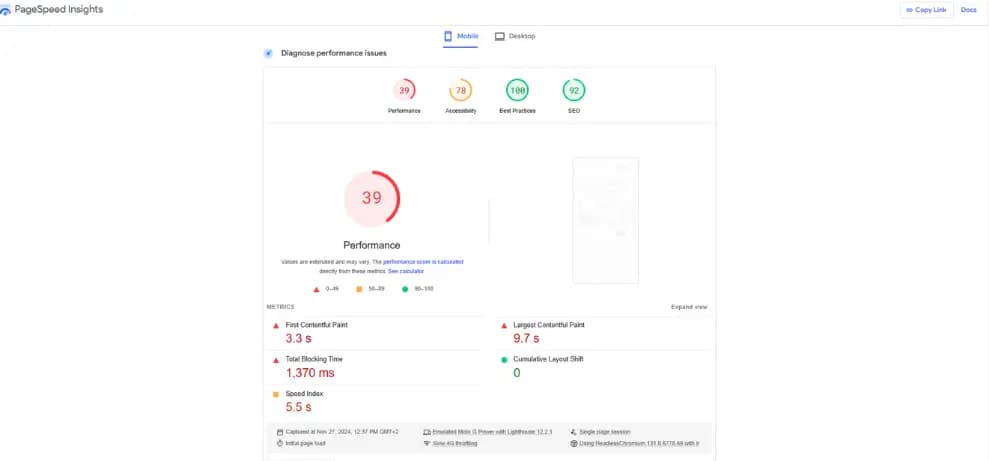The image size is (989, 461).
Task: Click the icon beside Single page session
Action: point(573,432)
